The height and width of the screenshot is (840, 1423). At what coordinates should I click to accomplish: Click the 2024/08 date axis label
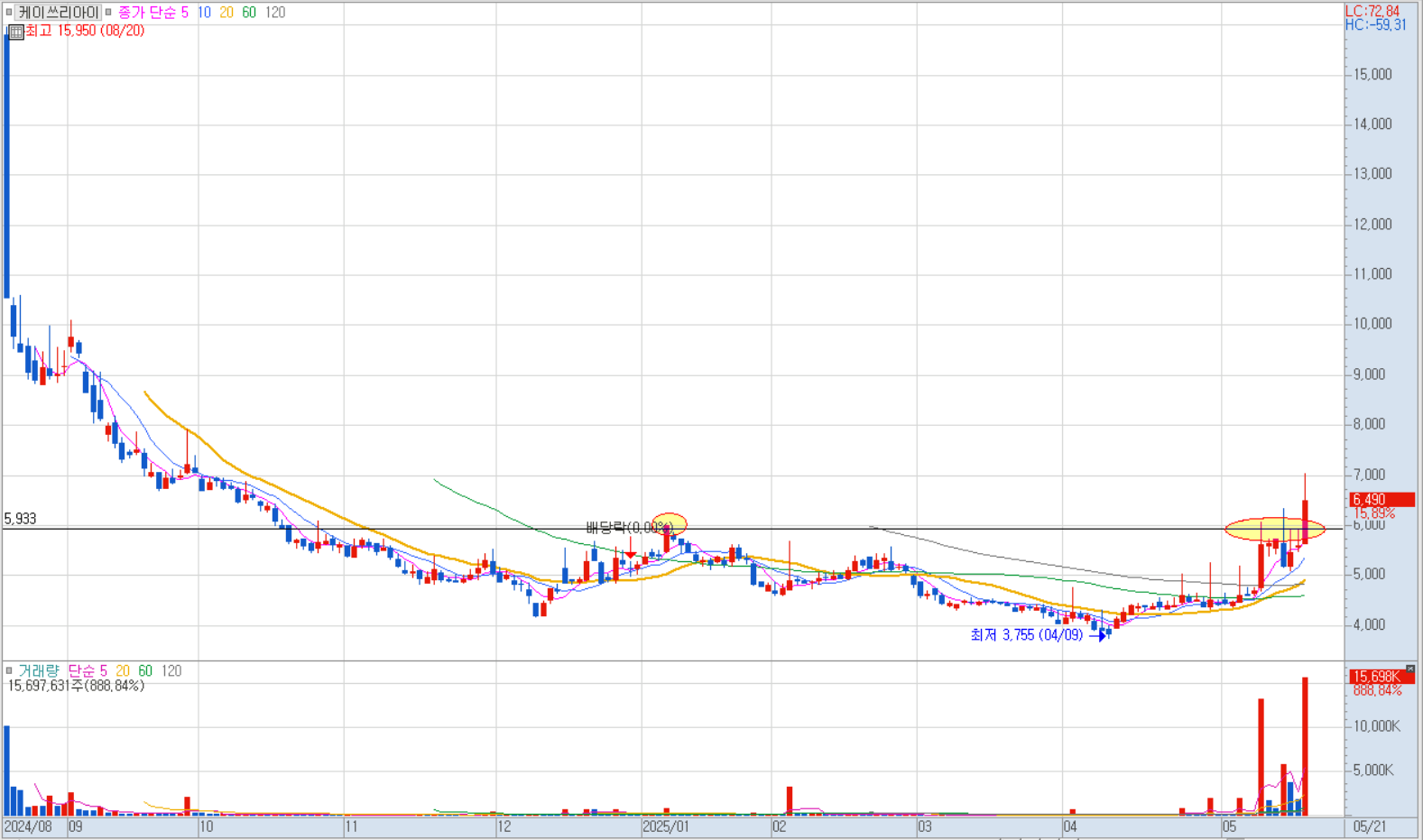pos(28,826)
